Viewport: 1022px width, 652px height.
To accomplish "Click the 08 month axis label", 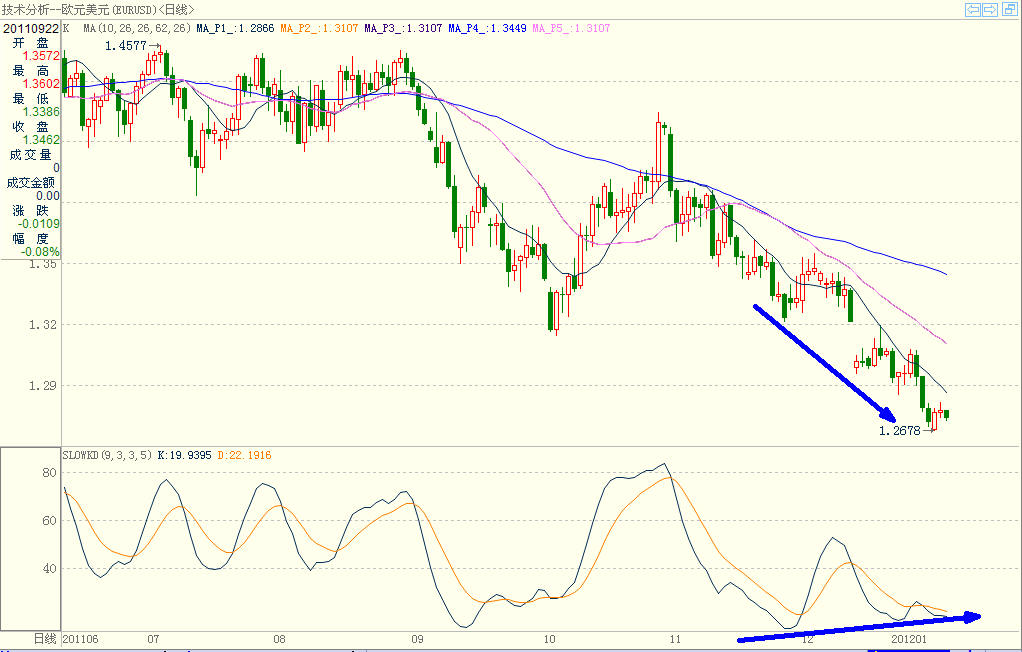I will click(280, 639).
